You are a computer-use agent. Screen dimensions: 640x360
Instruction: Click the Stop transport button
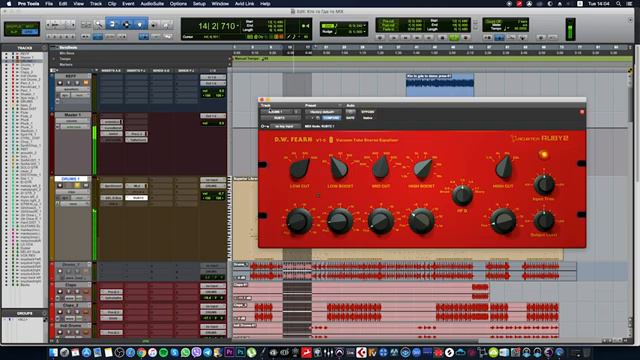coord(442,38)
